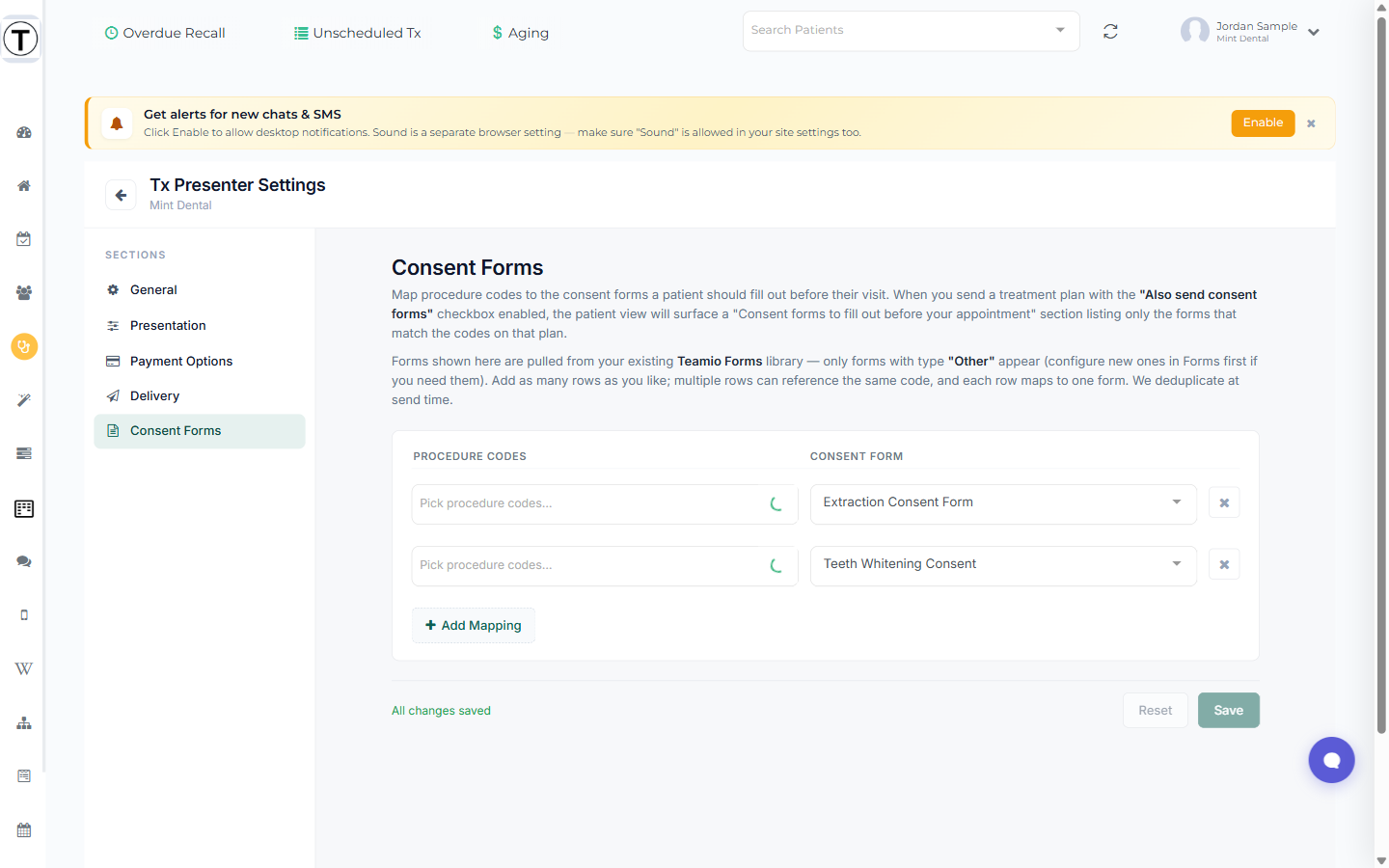This screenshot has width=1389, height=868.
Task: Click the Reset button
Action: (1155, 710)
